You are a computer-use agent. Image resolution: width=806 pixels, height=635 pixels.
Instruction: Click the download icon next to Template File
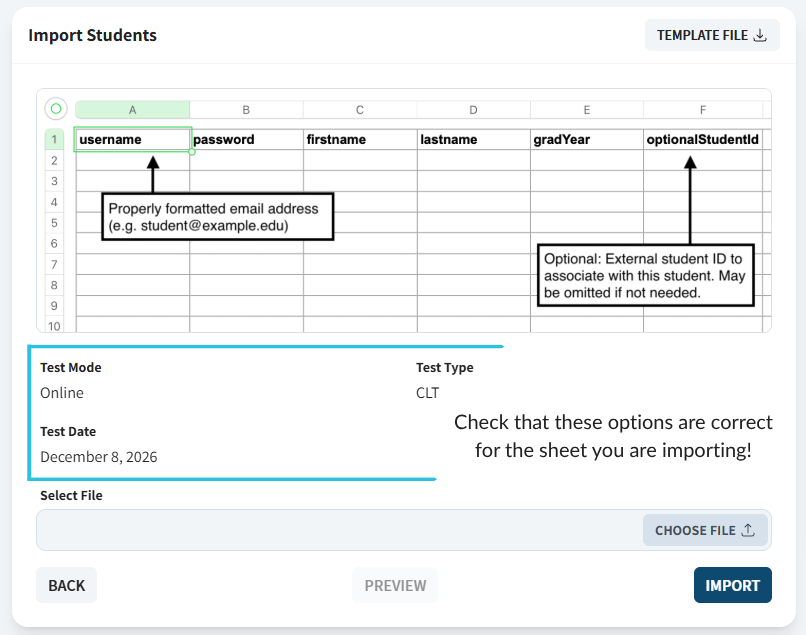(x=760, y=35)
